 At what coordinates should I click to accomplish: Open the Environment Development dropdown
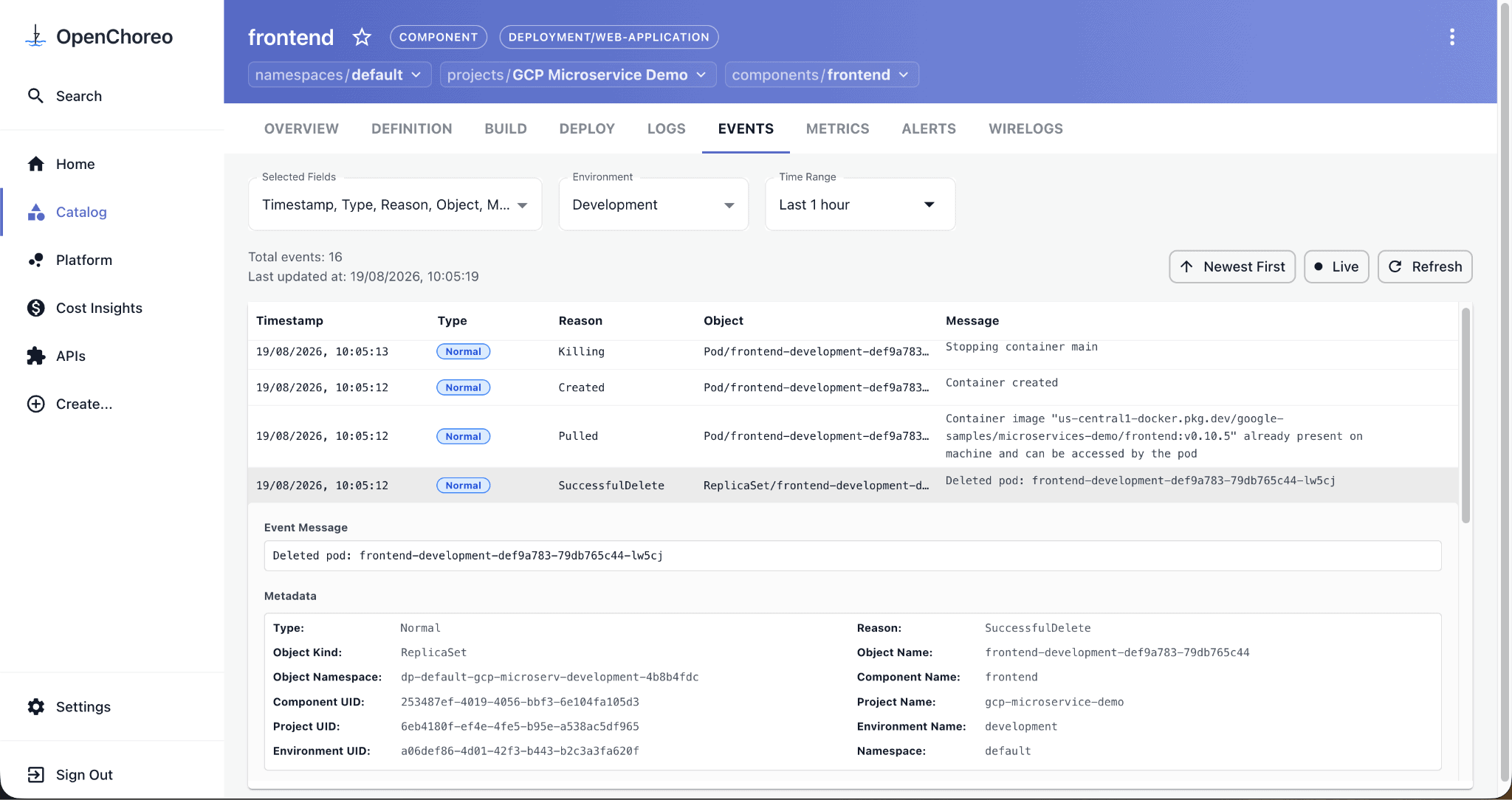653,204
